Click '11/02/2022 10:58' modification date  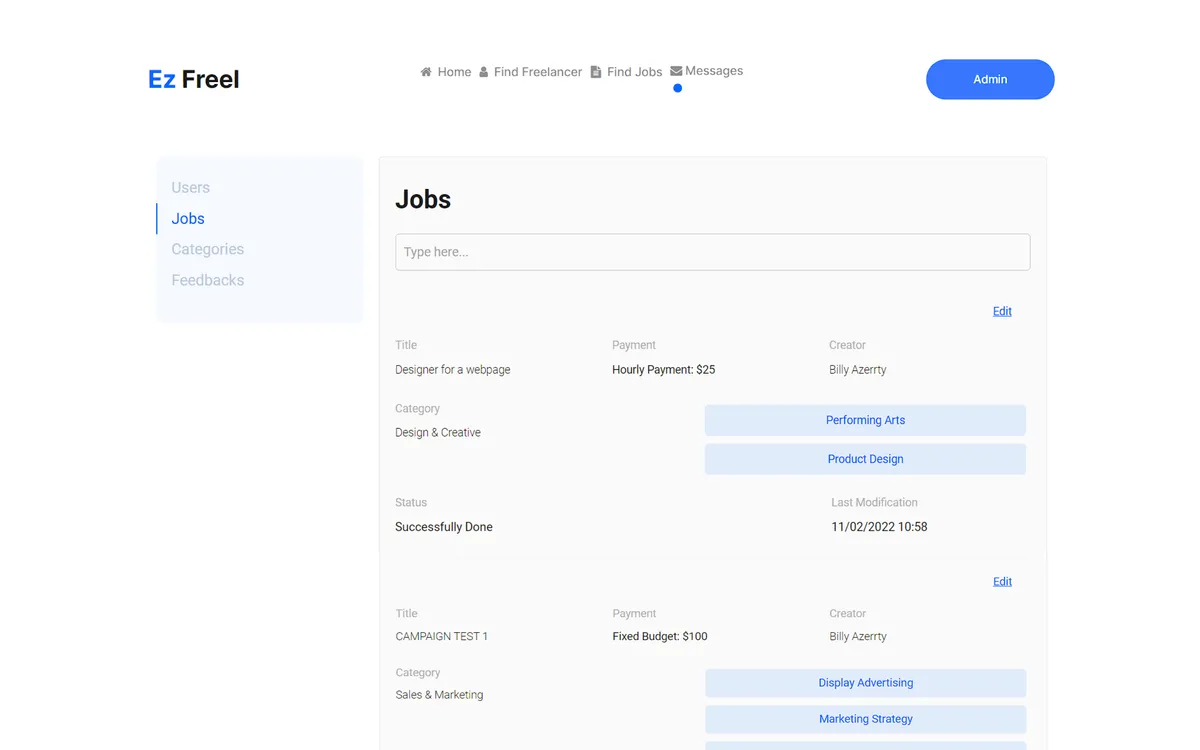click(879, 527)
